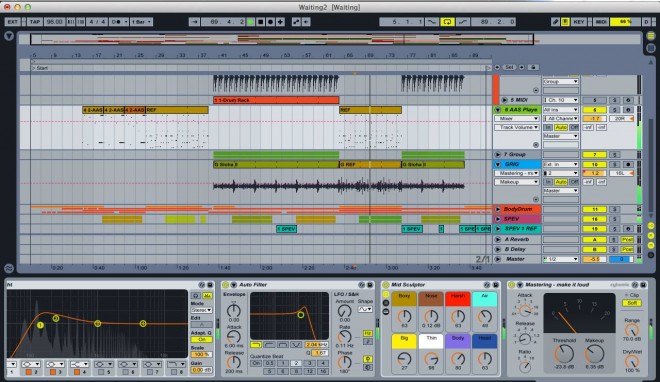Screen dimensions: 660x382
Task: Click the Start locator marker
Action: (x=40, y=68)
